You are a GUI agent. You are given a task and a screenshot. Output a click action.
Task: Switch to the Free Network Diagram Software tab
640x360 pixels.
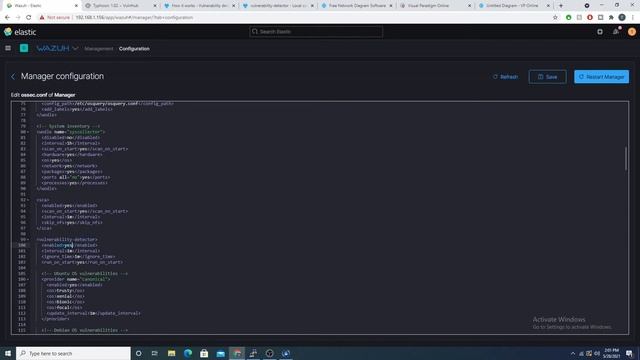pos(357,6)
